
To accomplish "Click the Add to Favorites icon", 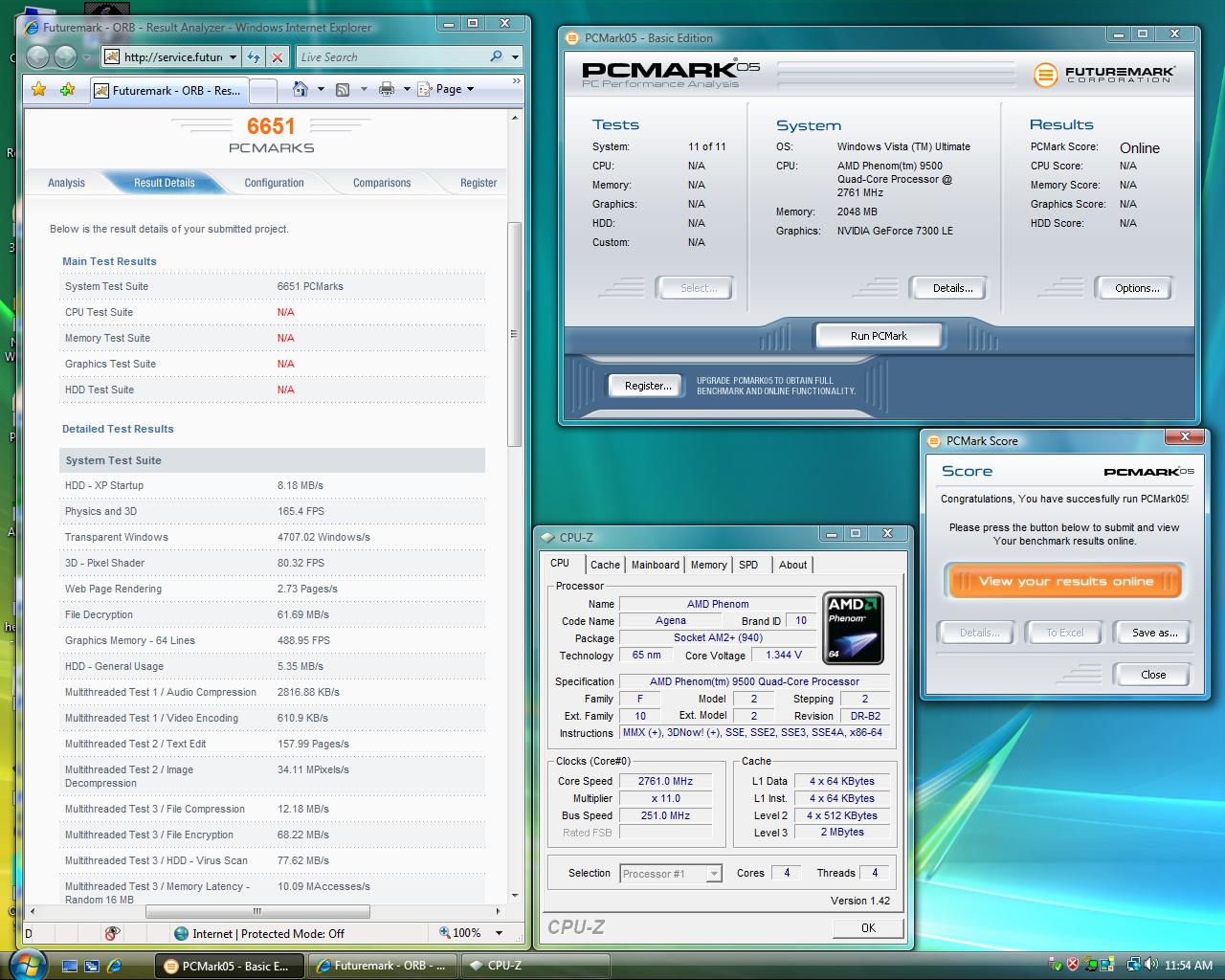I will (67, 89).
